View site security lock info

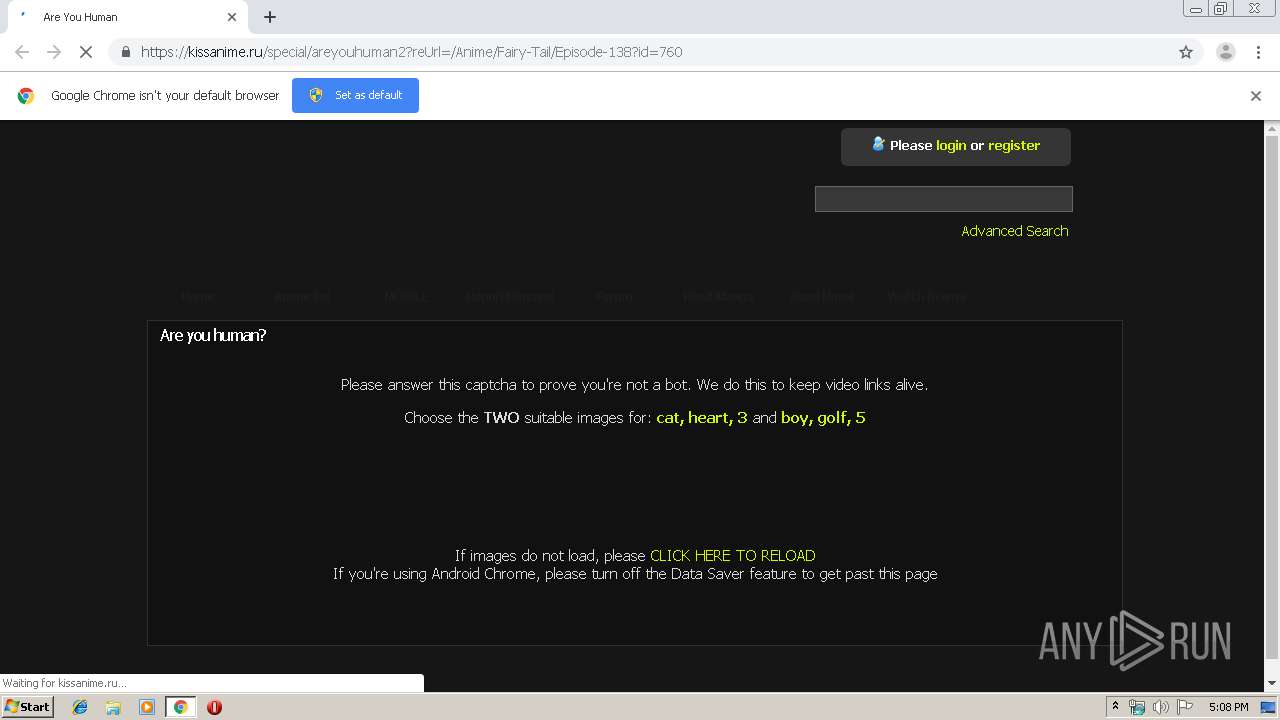pos(125,52)
